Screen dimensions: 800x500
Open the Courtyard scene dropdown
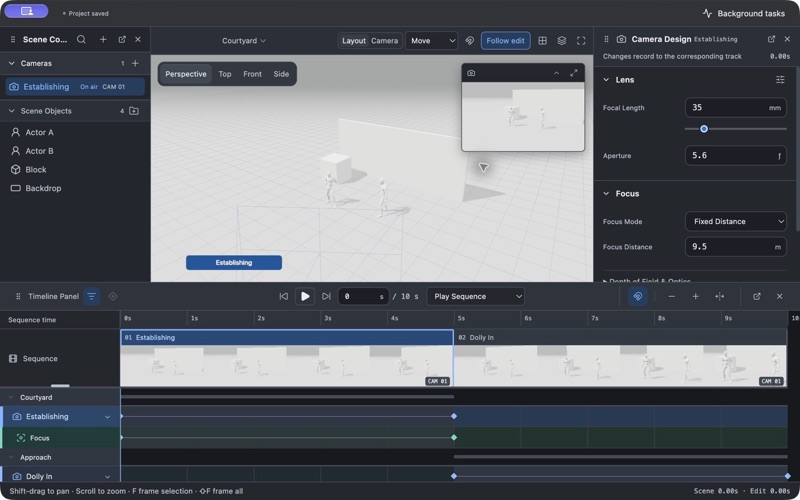[x=244, y=41]
